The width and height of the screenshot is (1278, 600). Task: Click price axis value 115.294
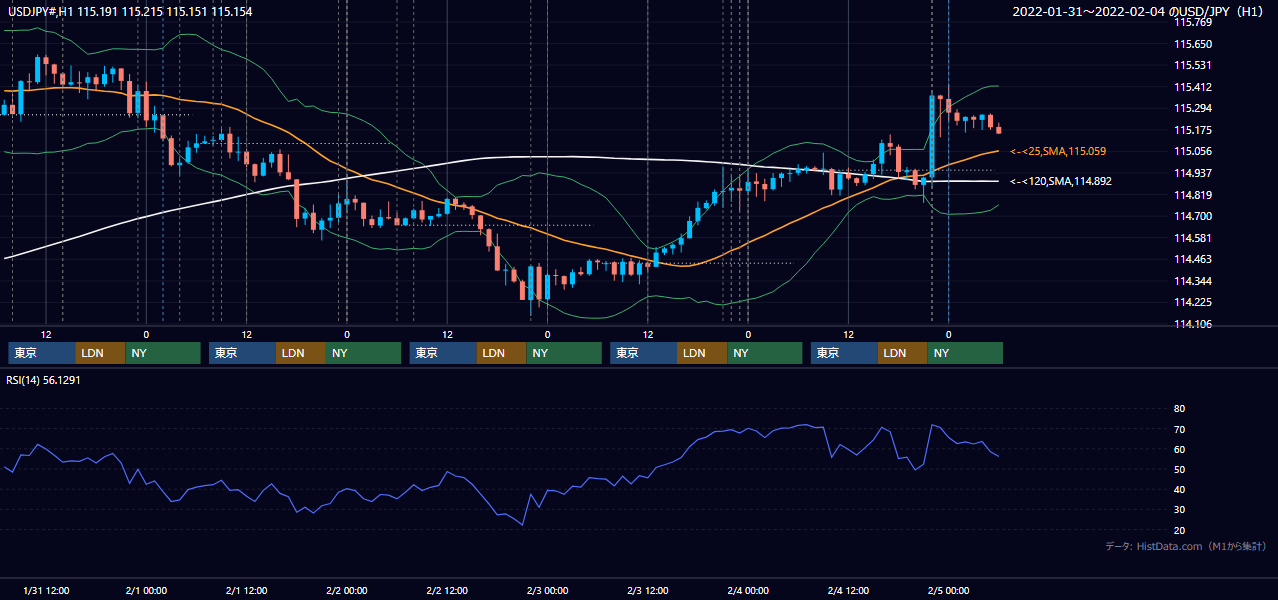[1192, 108]
